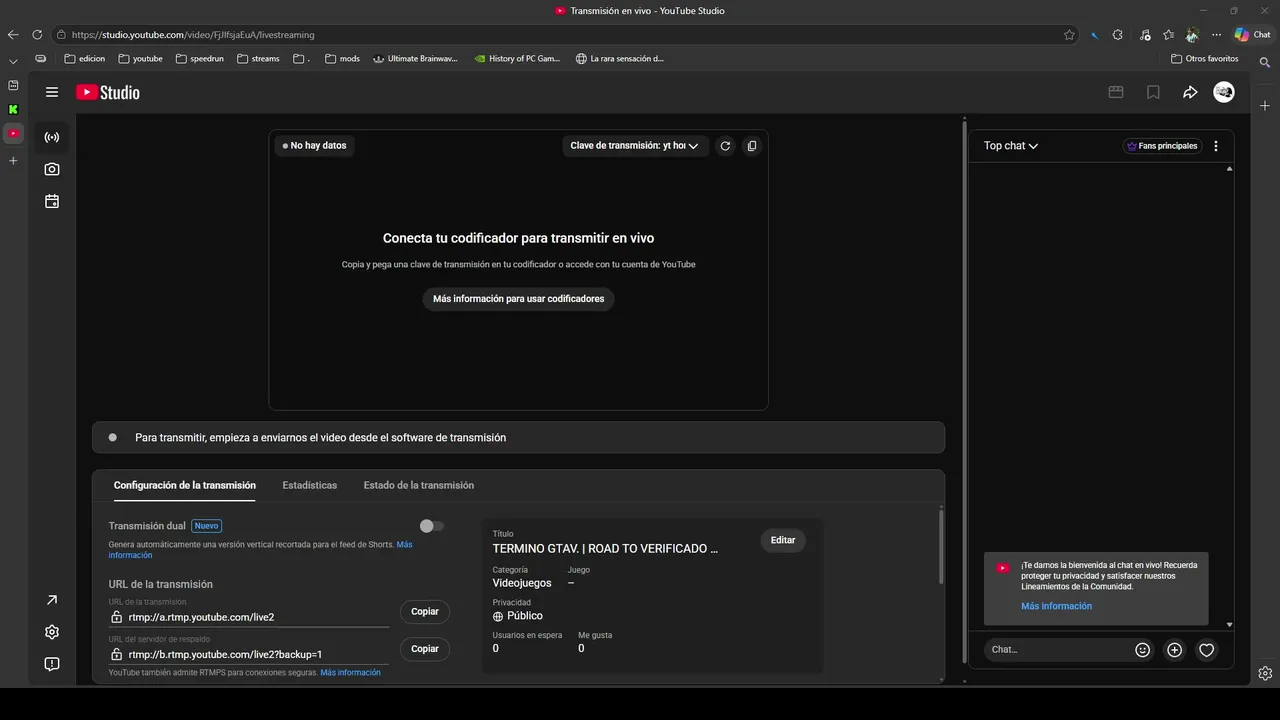Open the streams bookmarks folder
Screen dimensions: 1280x720
(x=258, y=59)
